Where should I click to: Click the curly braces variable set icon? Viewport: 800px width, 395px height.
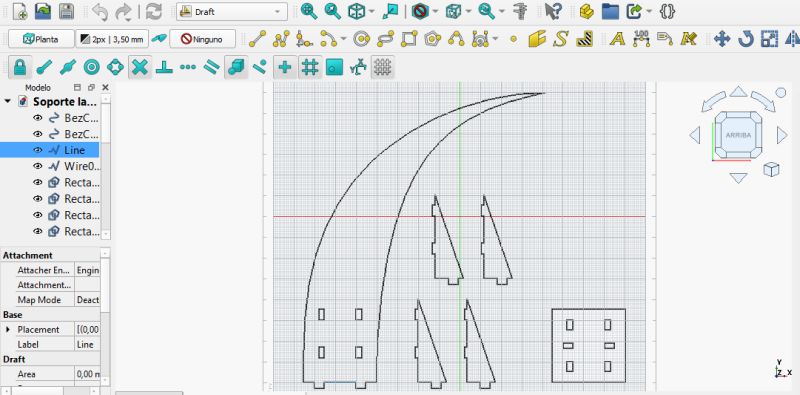[x=667, y=11]
